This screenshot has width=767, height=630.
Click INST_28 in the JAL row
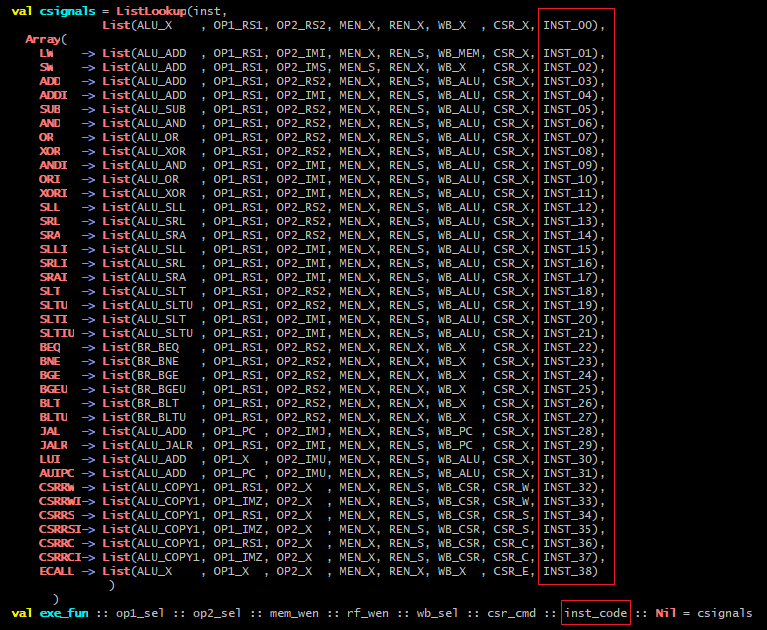coord(567,431)
